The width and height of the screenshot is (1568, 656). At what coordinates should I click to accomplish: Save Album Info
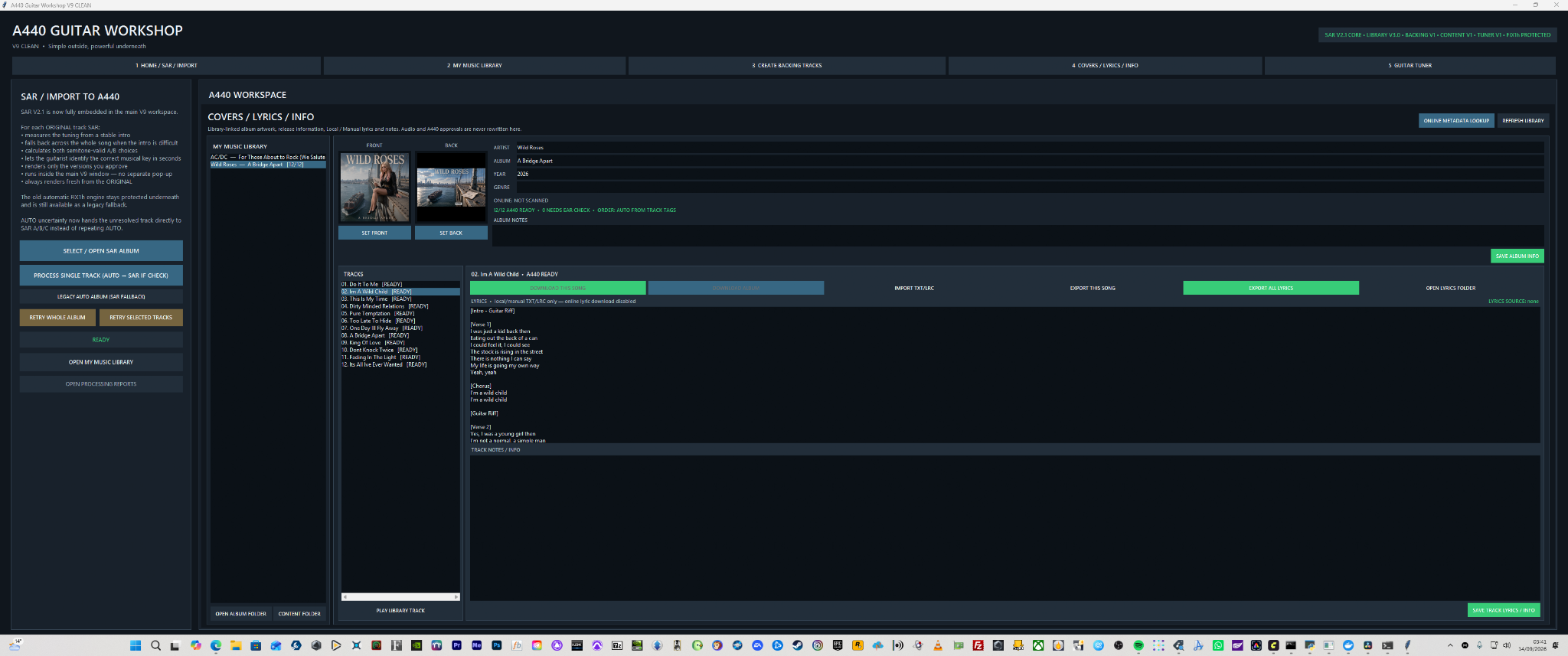tap(1517, 256)
